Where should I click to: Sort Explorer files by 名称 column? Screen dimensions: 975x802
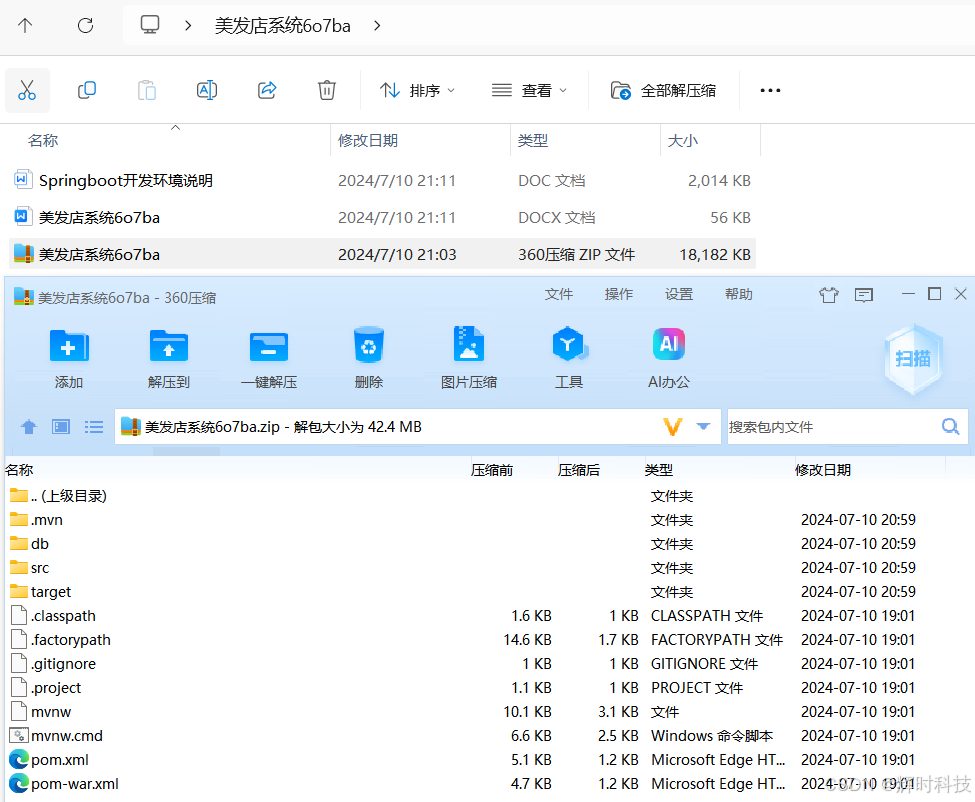[43, 141]
